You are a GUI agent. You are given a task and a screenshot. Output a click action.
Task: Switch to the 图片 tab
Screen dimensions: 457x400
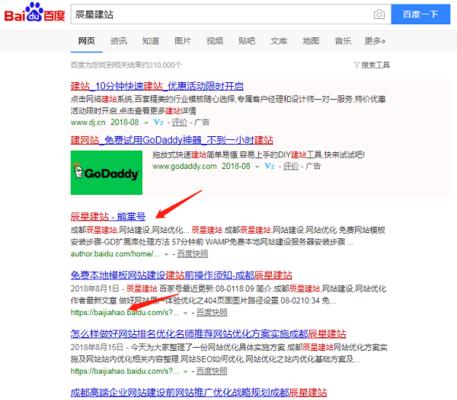[x=182, y=41]
